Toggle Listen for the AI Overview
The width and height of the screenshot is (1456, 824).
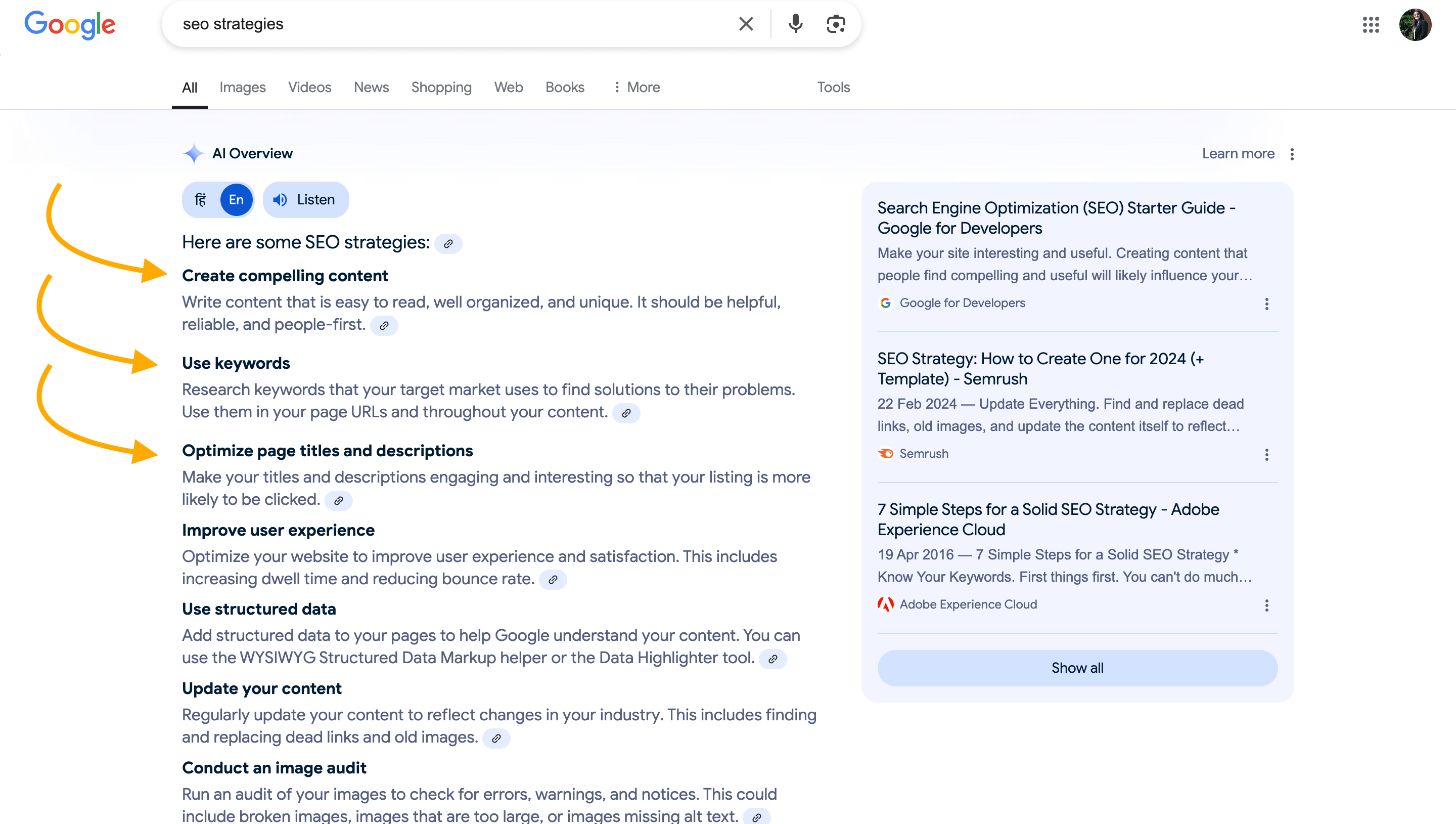click(x=305, y=199)
